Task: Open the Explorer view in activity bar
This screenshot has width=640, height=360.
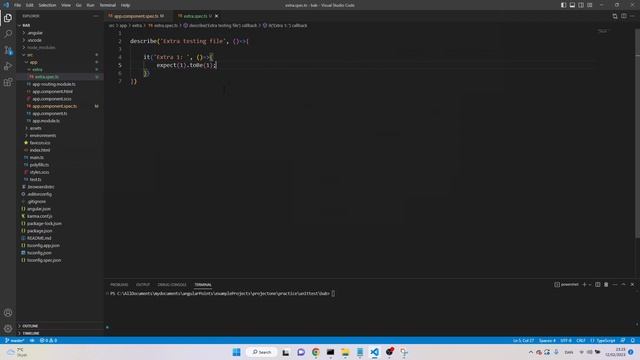Action: [8, 18]
